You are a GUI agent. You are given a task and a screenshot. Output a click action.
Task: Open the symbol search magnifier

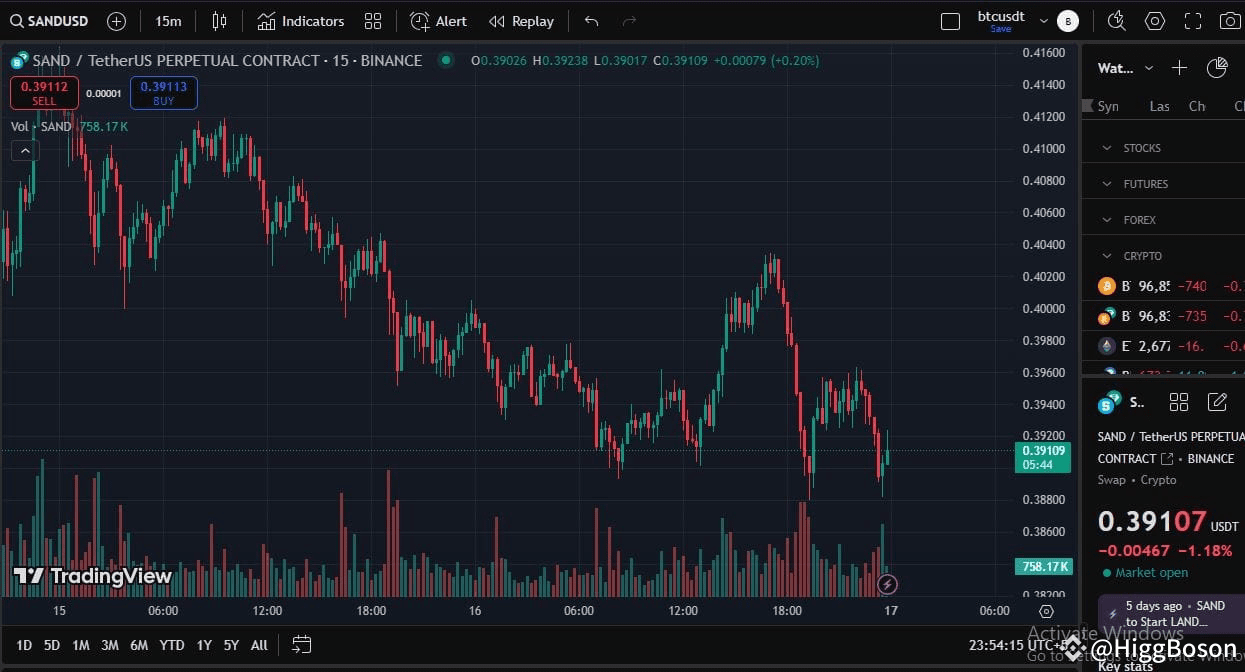[18, 20]
